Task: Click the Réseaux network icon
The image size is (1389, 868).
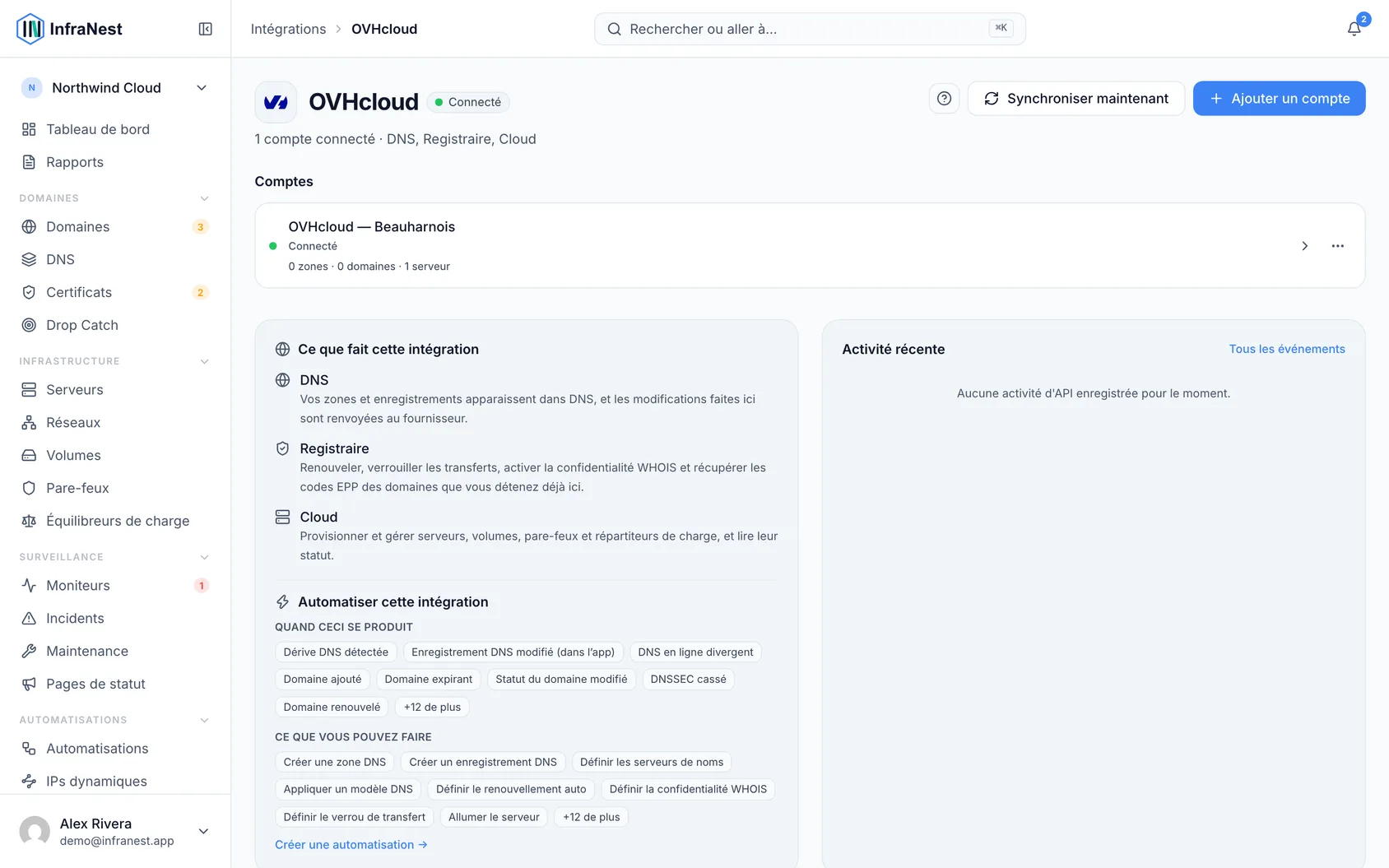Action: pyautogui.click(x=29, y=422)
